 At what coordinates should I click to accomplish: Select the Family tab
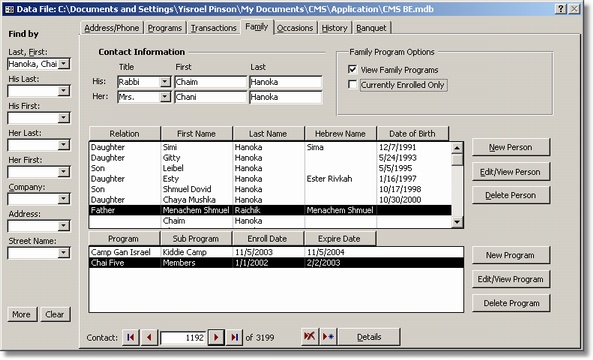pyautogui.click(x=256, y=27)
